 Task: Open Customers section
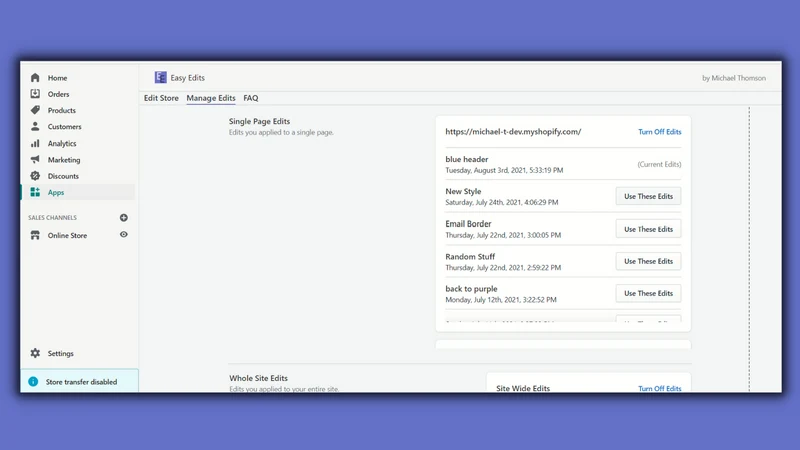(x=64, y=127)
